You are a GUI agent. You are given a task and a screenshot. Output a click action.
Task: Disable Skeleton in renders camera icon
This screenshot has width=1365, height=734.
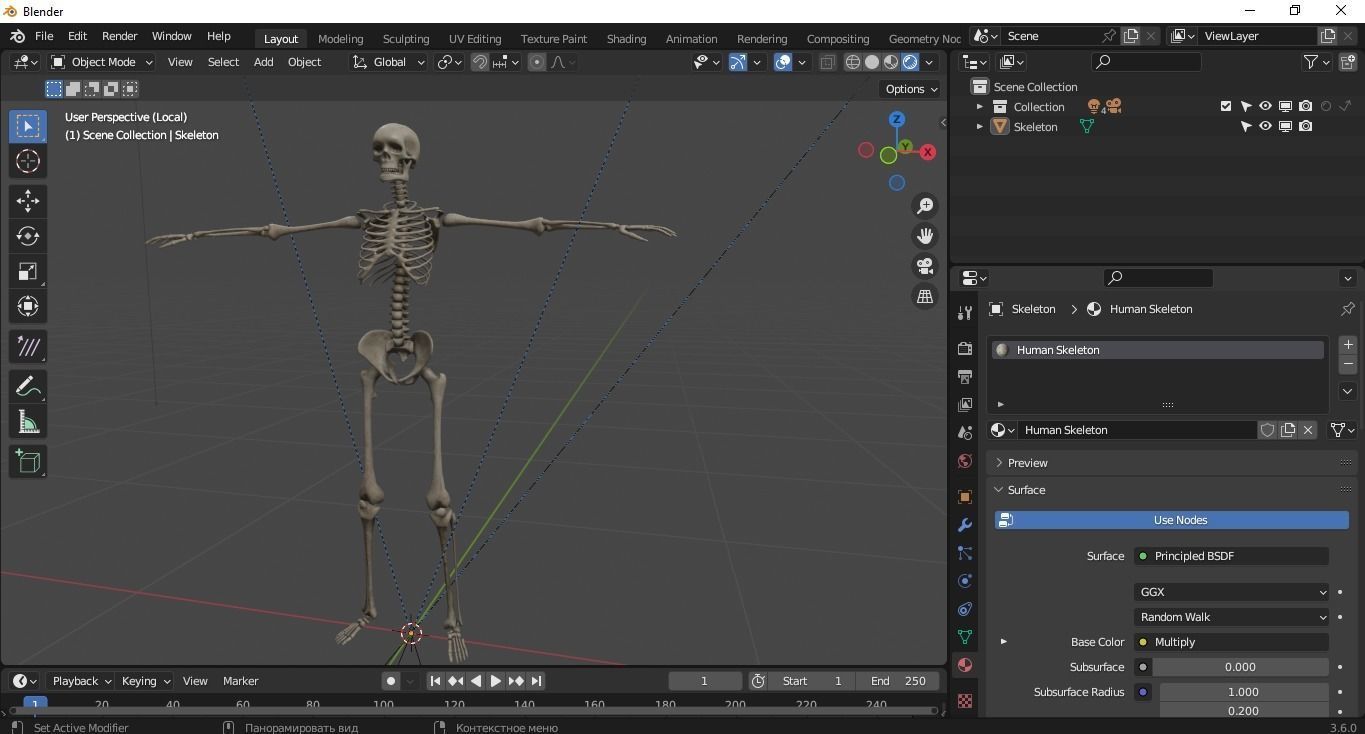click(x=1305, y=127)
